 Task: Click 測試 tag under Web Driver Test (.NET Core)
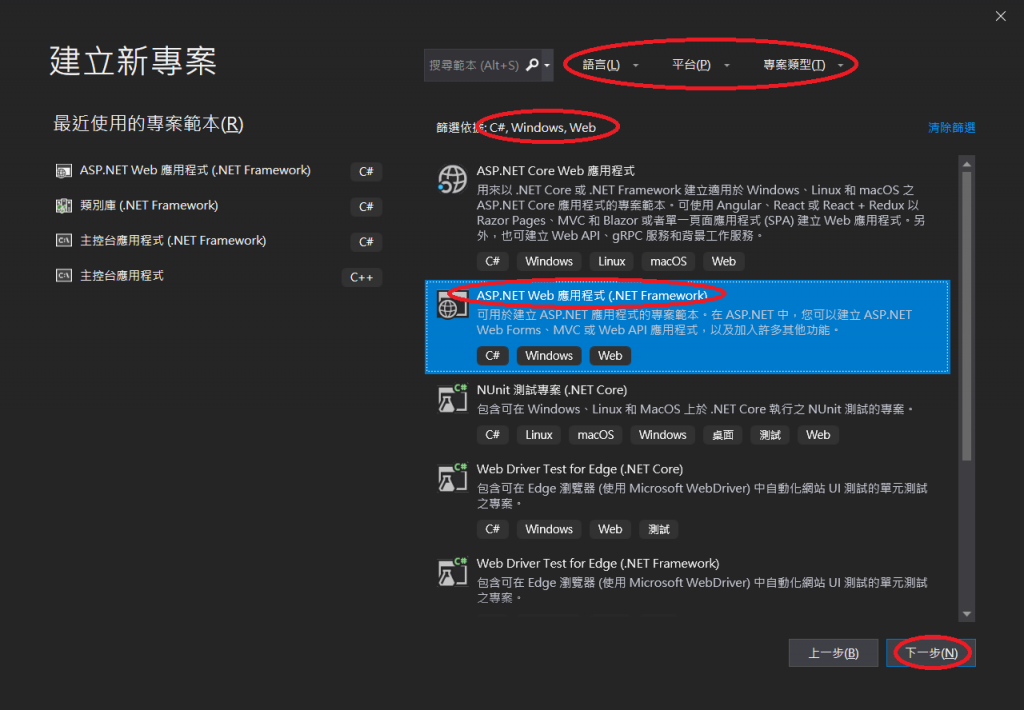coord(658,529)
